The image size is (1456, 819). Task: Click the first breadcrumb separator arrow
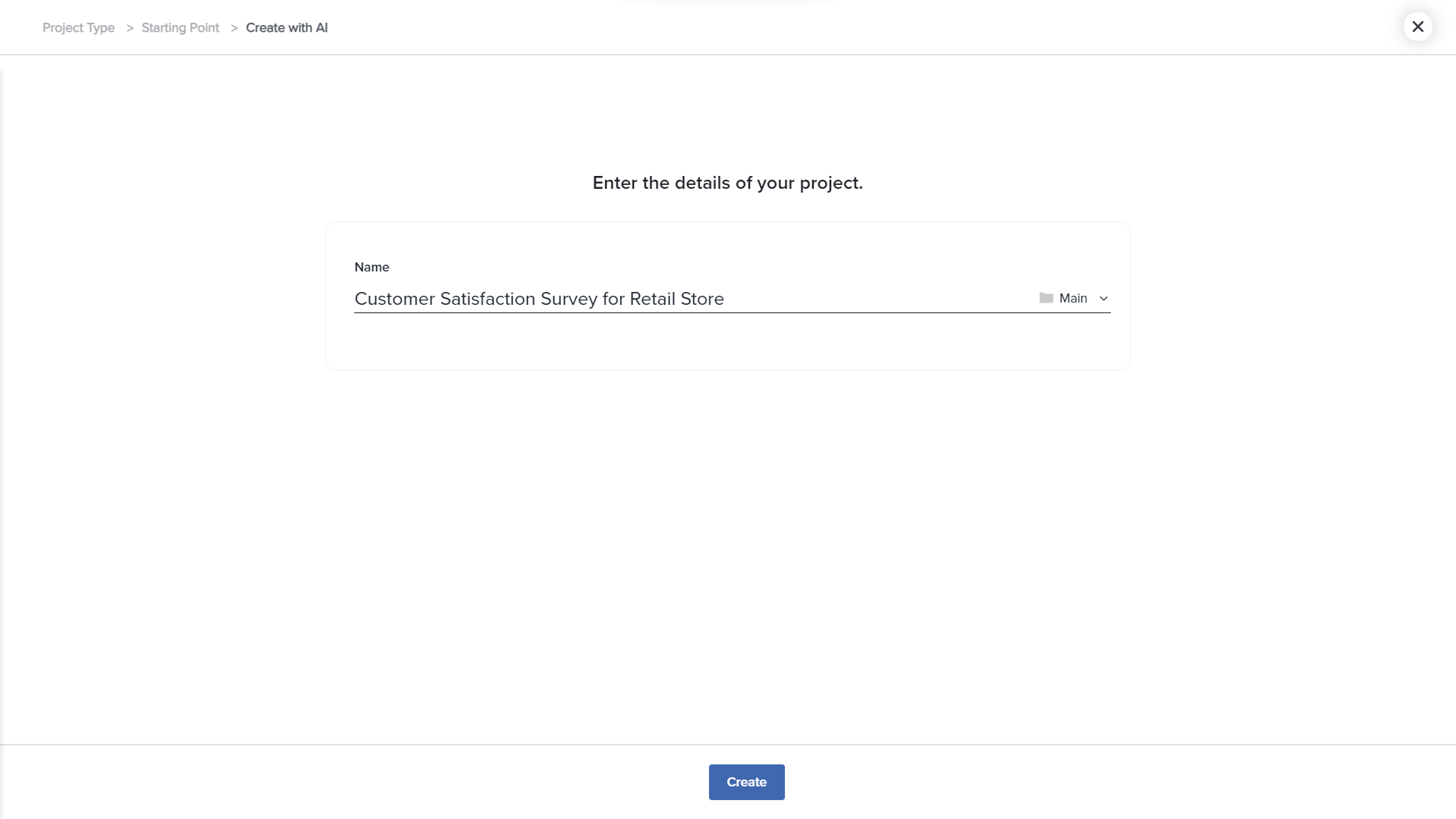(130, 28)
